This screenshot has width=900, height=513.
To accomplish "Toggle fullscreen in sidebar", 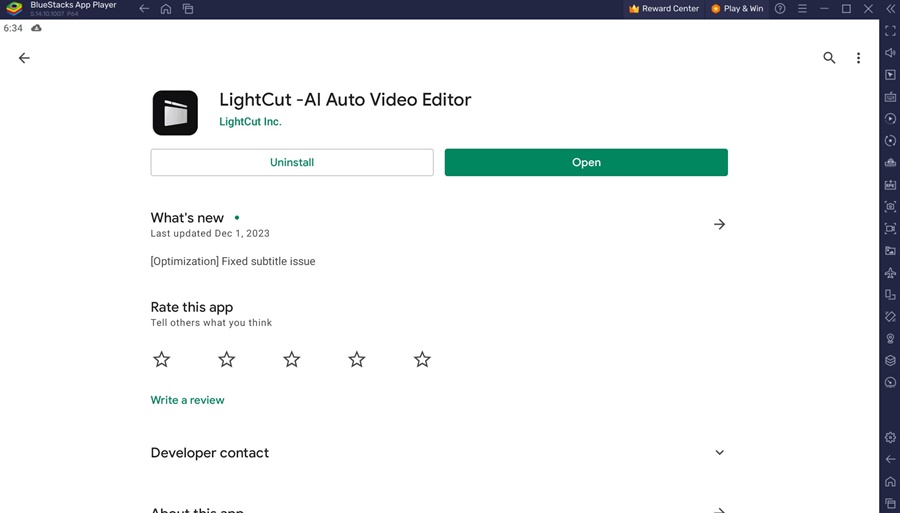I will tap(890, 31).
